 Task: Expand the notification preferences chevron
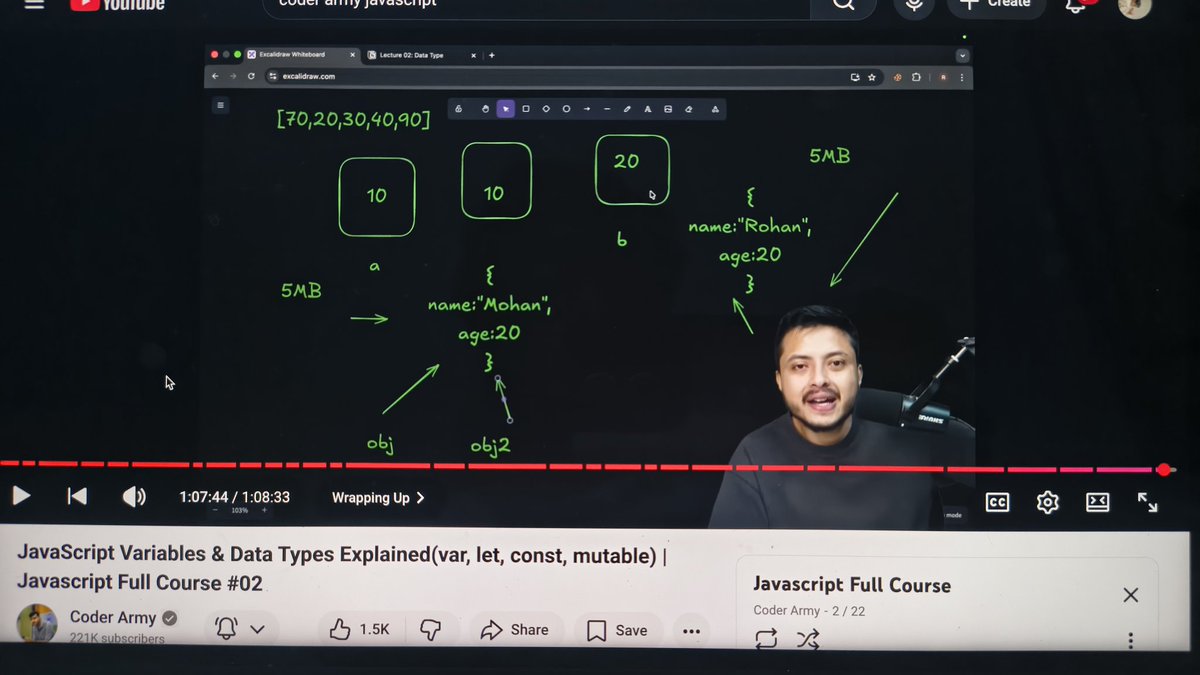point(258,629)
